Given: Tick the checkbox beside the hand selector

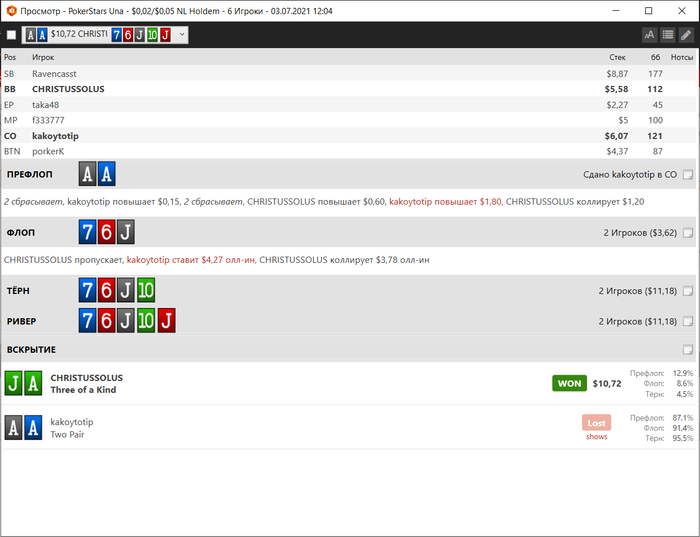Looking at the screenshot, I should (12, 35).
